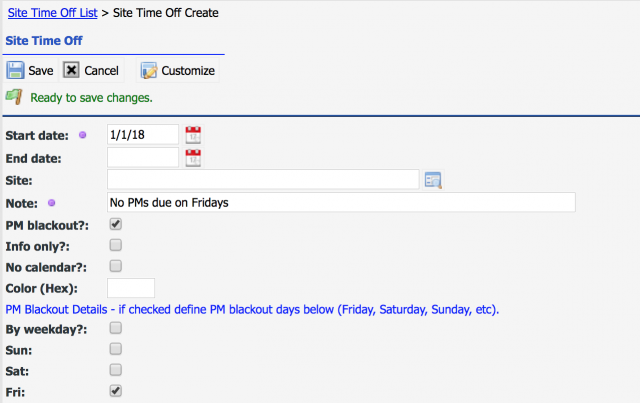Check the Sun checkbox
This screenshot has height=403, width=640.
[x=116, y=349]
